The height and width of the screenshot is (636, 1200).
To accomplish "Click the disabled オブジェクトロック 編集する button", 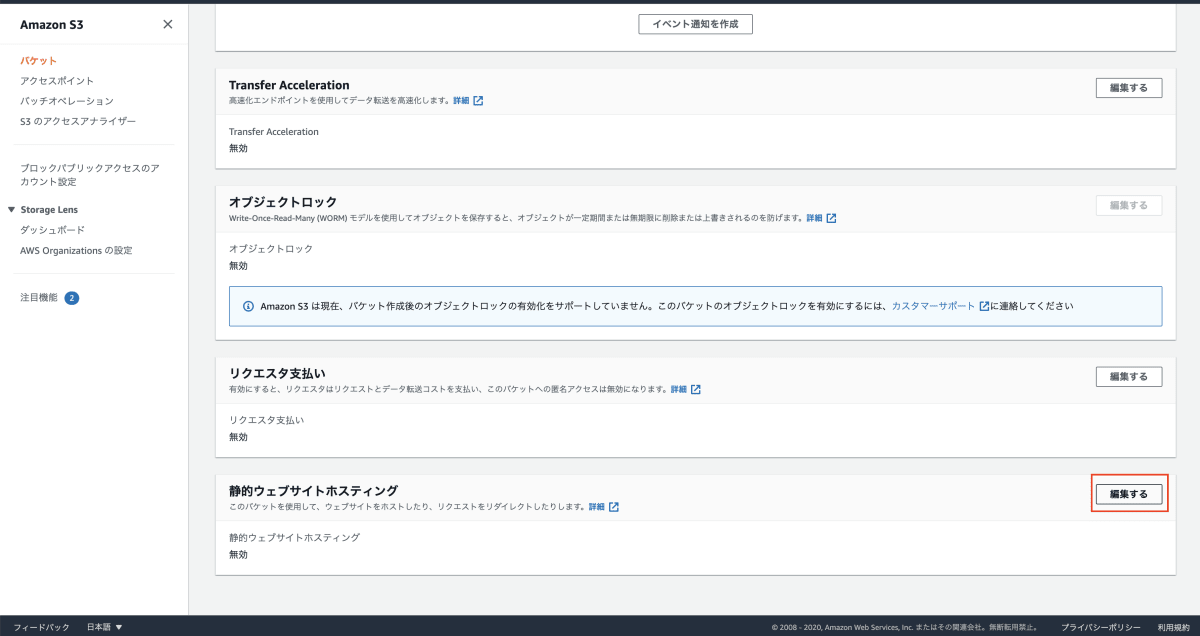I will pos(1129,205).
